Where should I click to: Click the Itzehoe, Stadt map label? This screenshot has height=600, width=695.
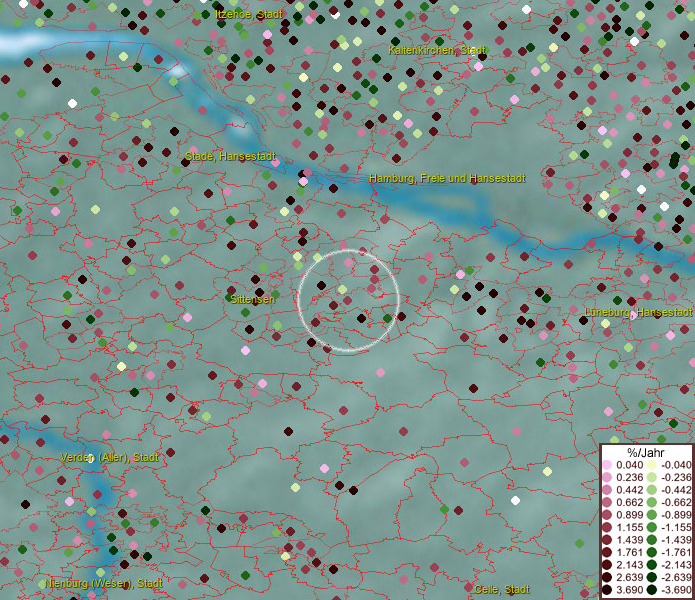[249, 14]
